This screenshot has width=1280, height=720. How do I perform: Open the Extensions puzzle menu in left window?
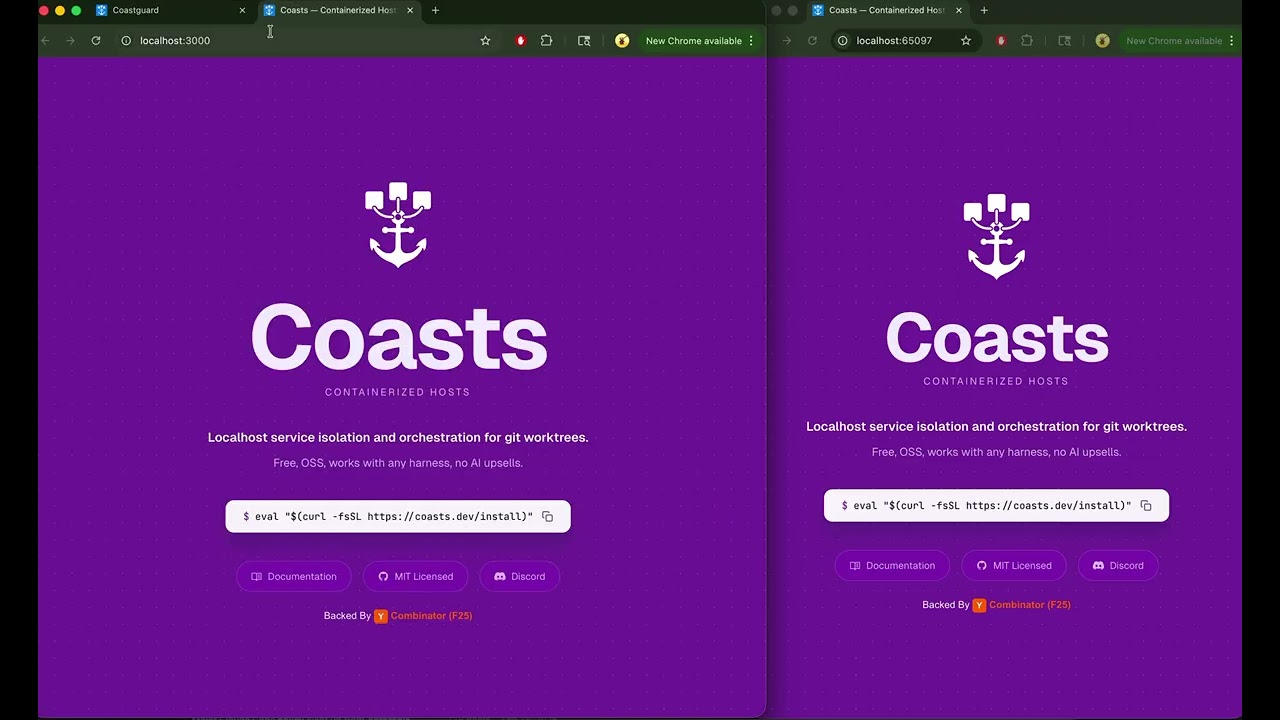[x=546, y=41]
